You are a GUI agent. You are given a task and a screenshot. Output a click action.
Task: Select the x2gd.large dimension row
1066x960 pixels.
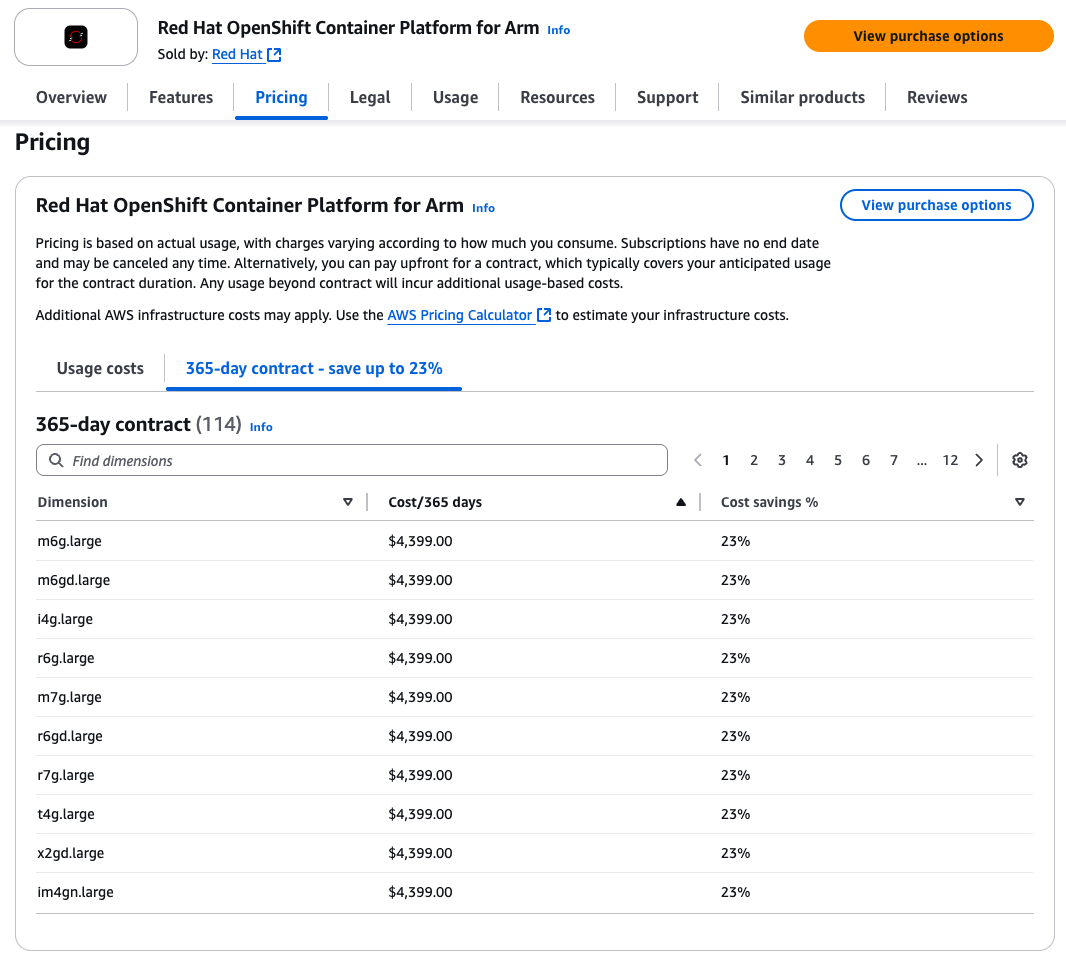(x=534, y=853)
